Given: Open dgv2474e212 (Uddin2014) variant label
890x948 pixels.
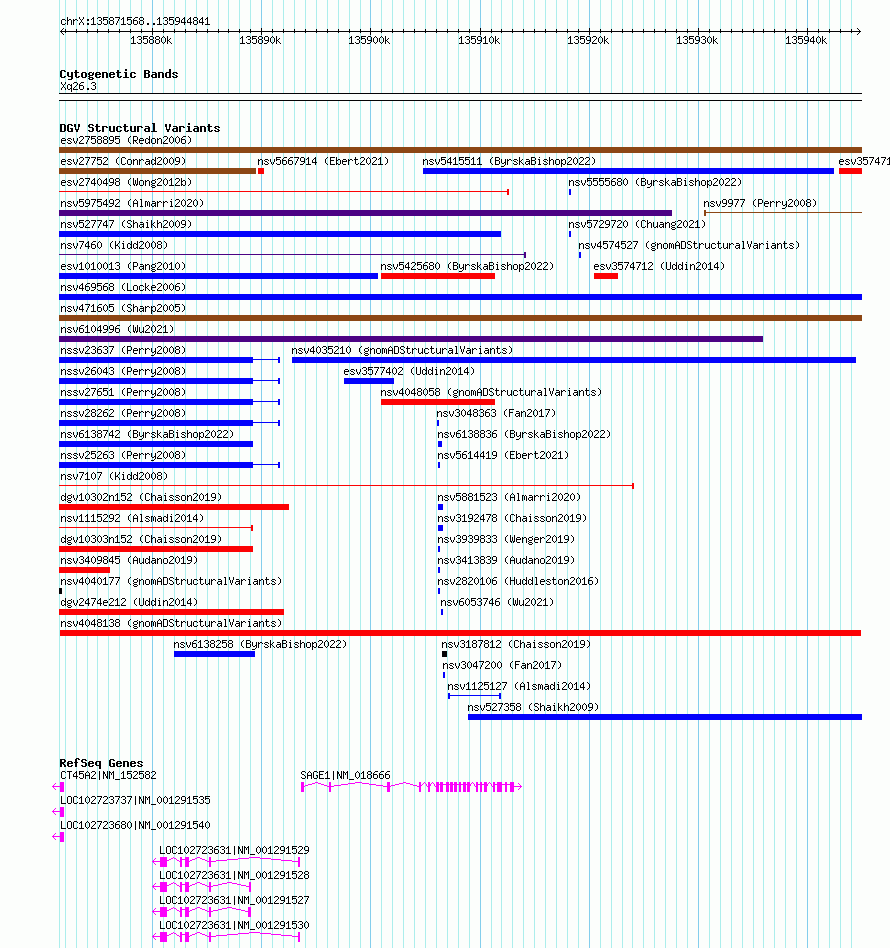Looking at the screenshot, I should coord(129,603).
